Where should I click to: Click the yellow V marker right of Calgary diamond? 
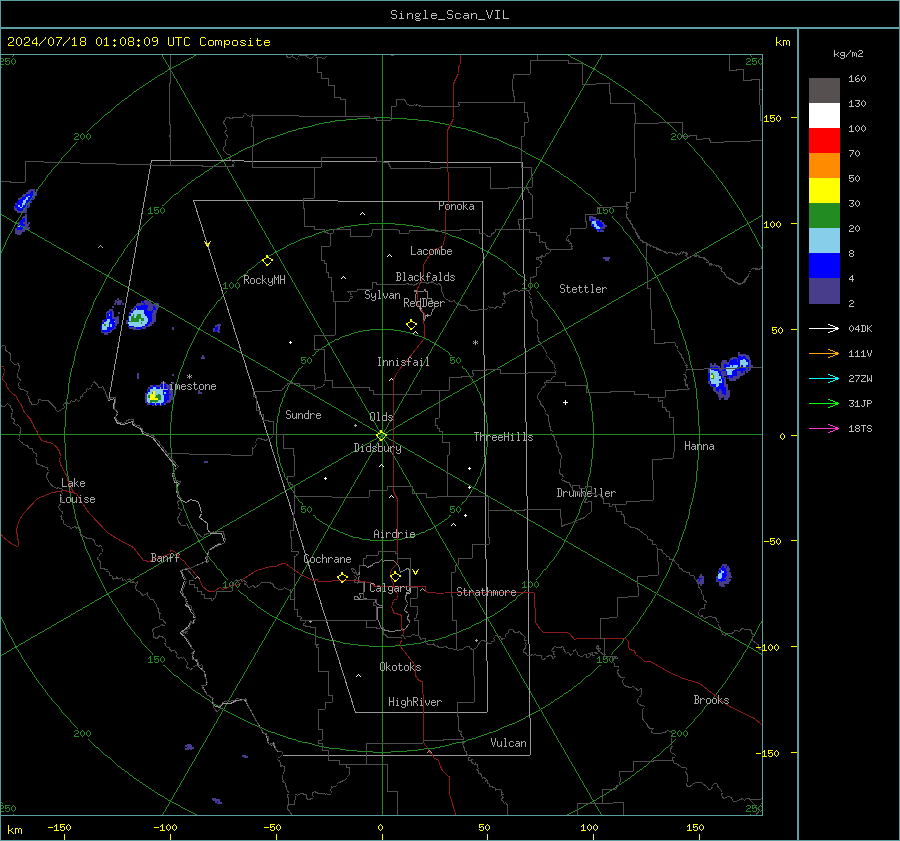[416, 572]
